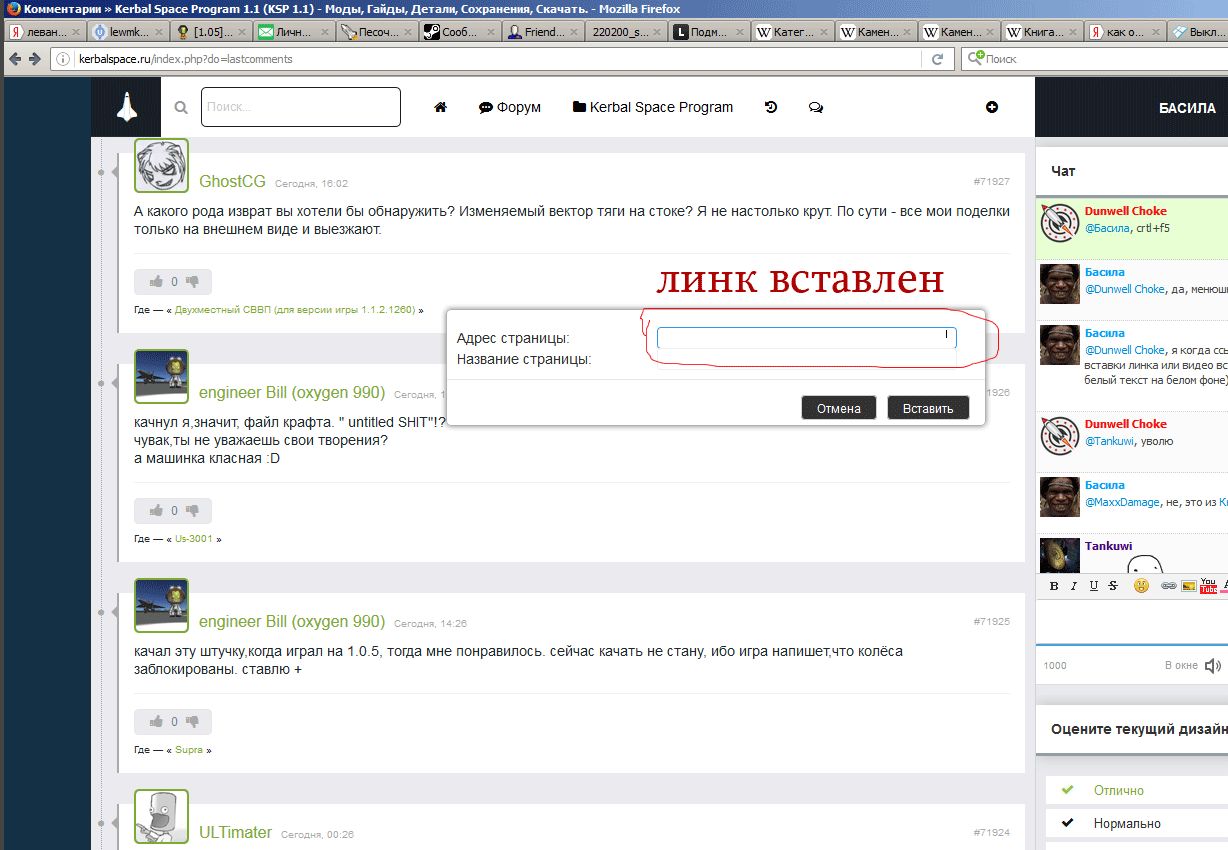Click Firefox forward arrow button

click(35, 59)
